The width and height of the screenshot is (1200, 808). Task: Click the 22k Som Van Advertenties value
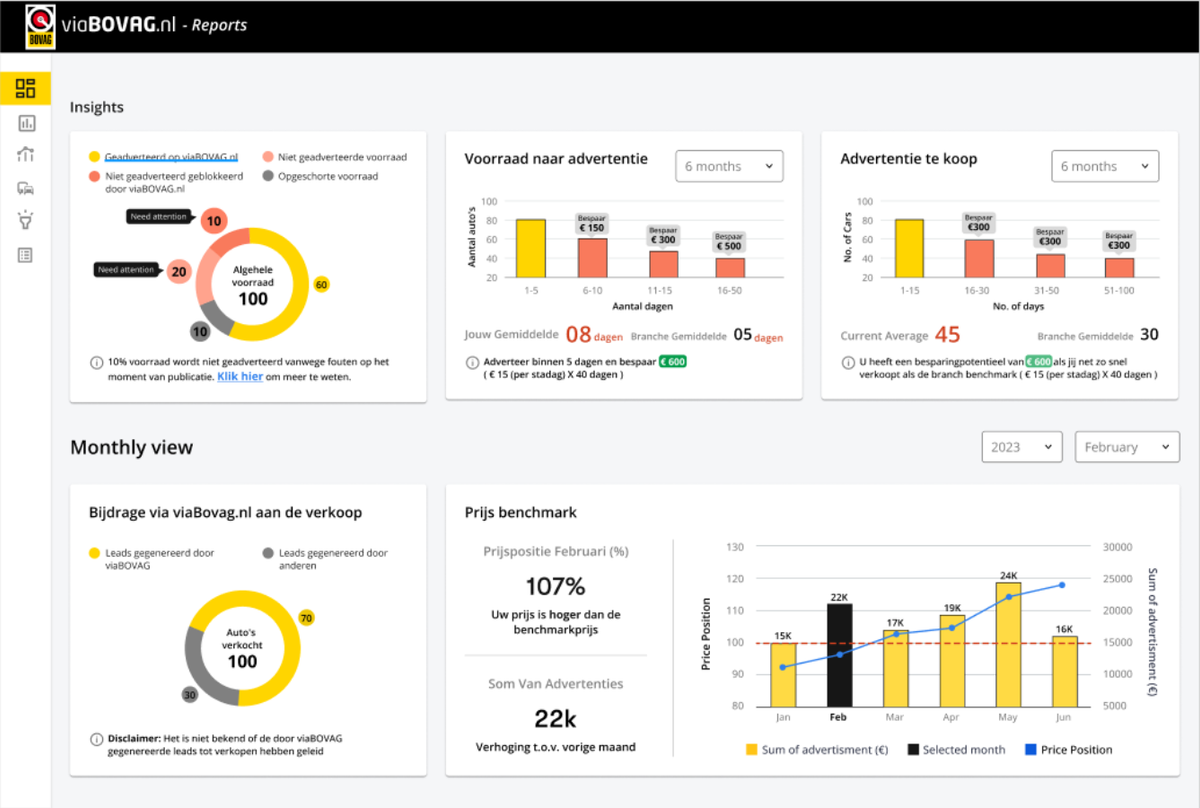pos(555,719)
